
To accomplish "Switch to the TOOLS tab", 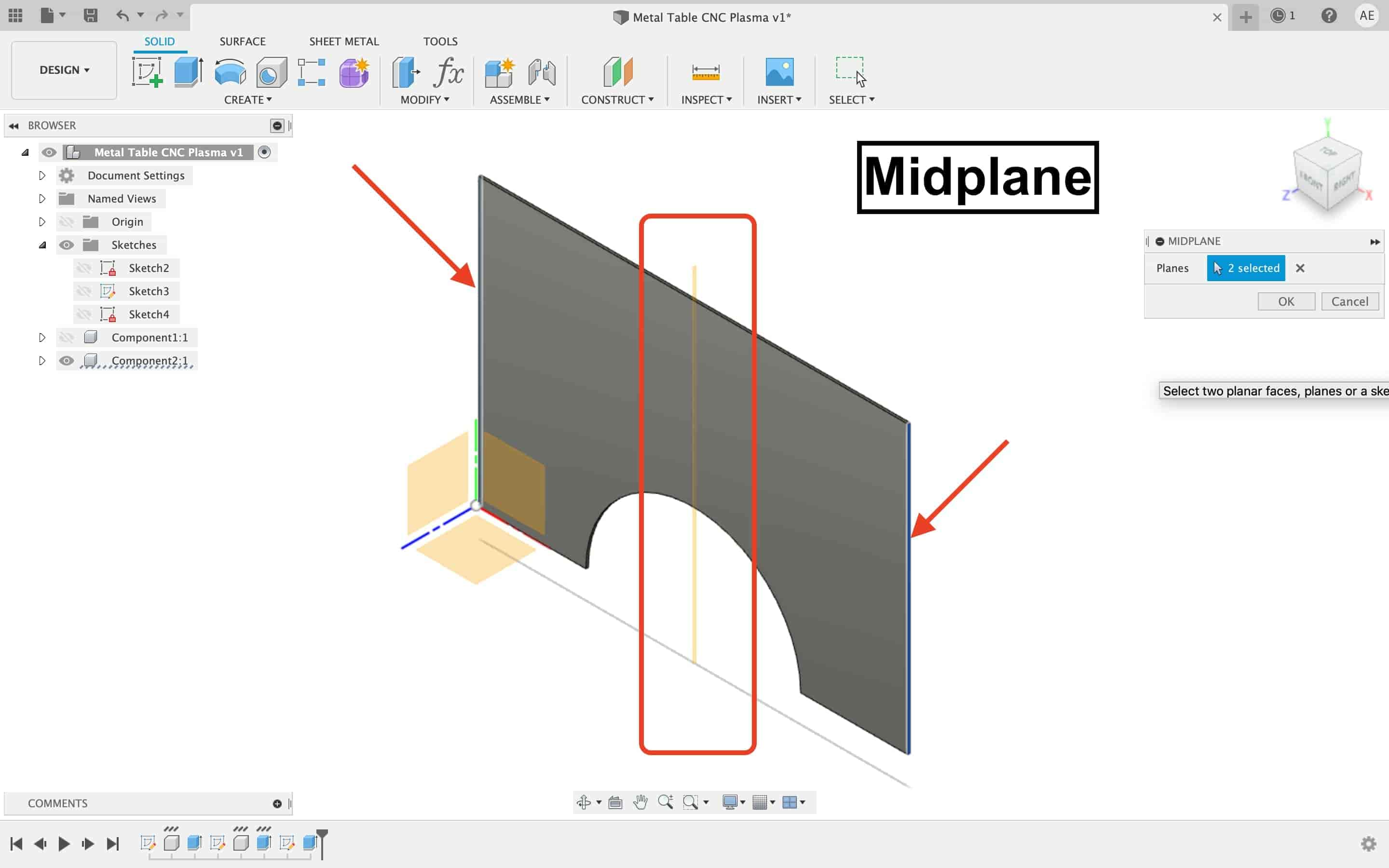I will pos(440,41).
